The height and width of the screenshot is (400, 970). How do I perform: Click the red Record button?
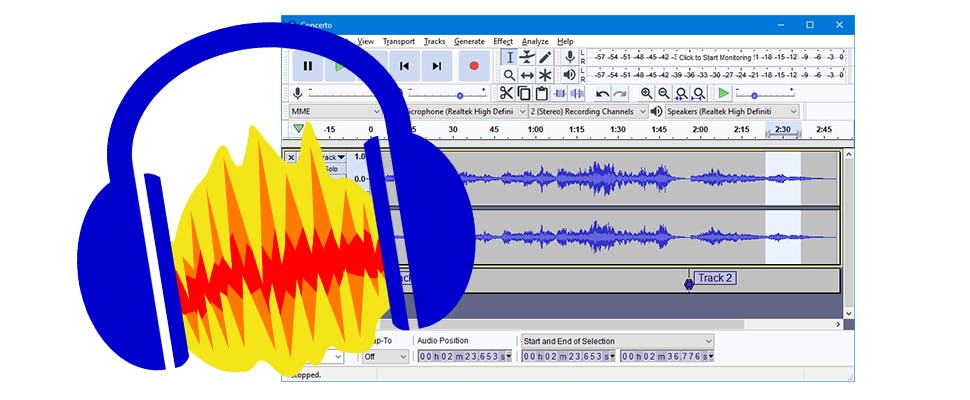(x=474, y=66)
